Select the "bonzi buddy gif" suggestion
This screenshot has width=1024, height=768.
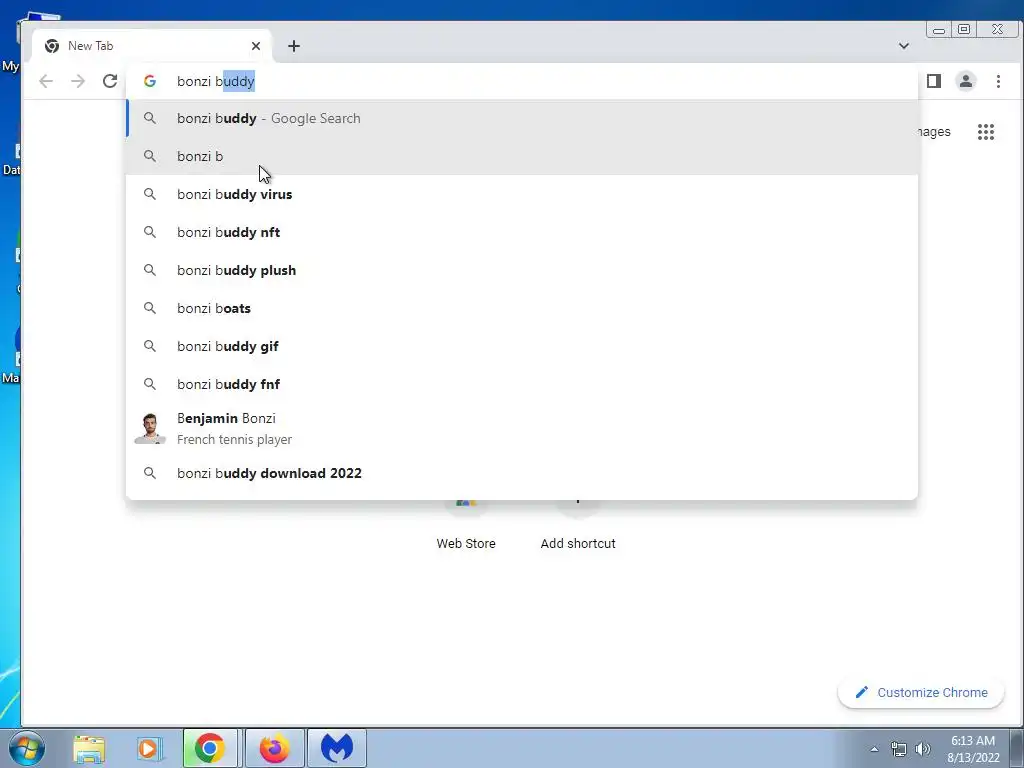pos(522,345)
